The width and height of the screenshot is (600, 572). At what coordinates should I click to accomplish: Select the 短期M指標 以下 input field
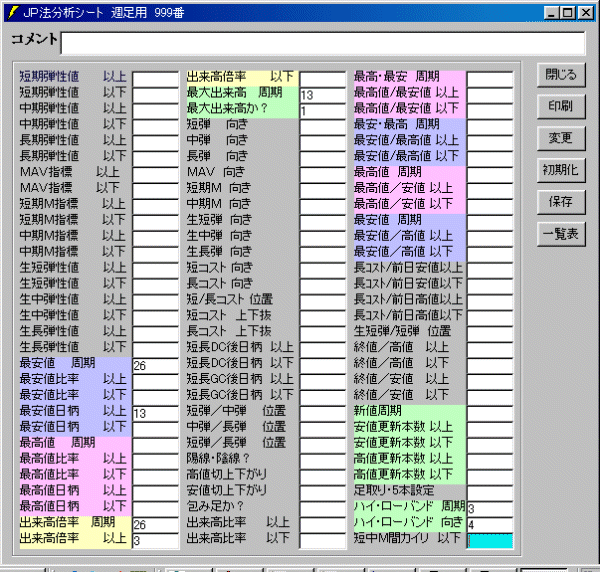(156, 222)
